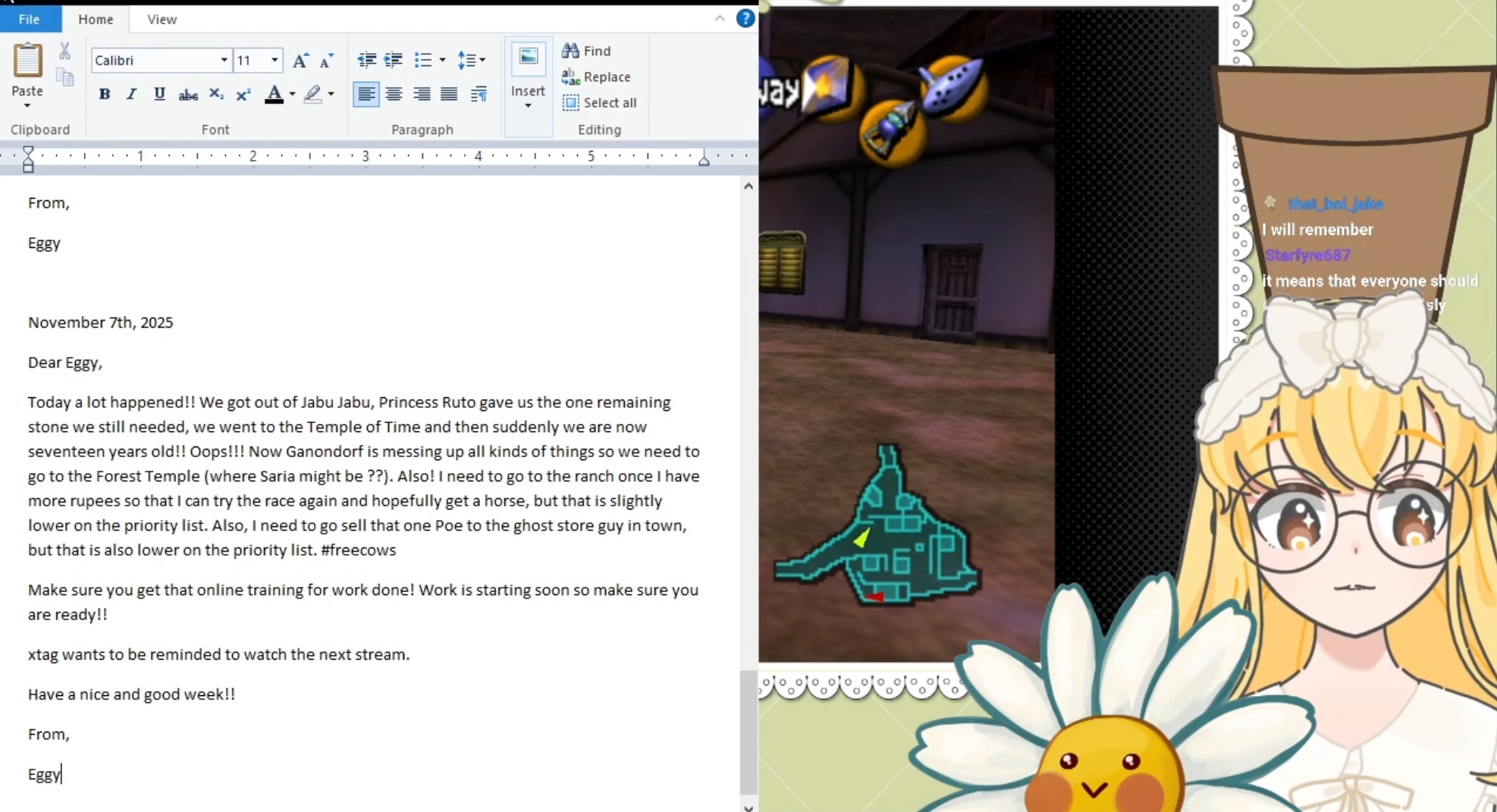Apply the text color A button
Screen dimensions: 1497x812
274,94
